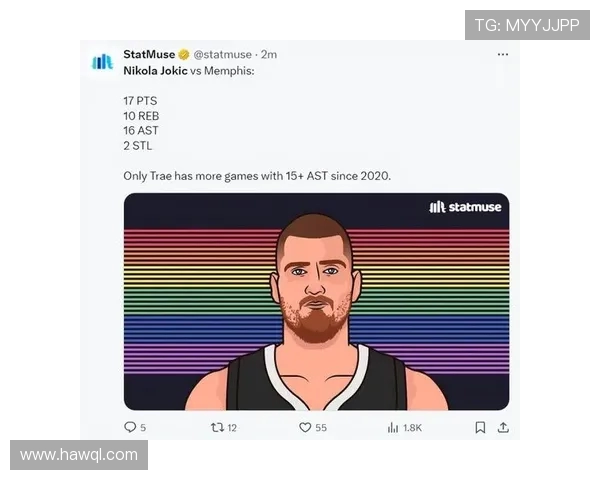This screenshot has height=480, width=600.
Task: Open the Jokic illustration image
Action: coord(316,302)
